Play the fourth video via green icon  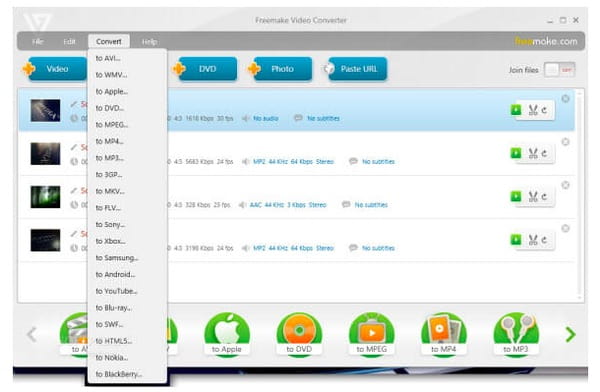[x=516, y=240]
